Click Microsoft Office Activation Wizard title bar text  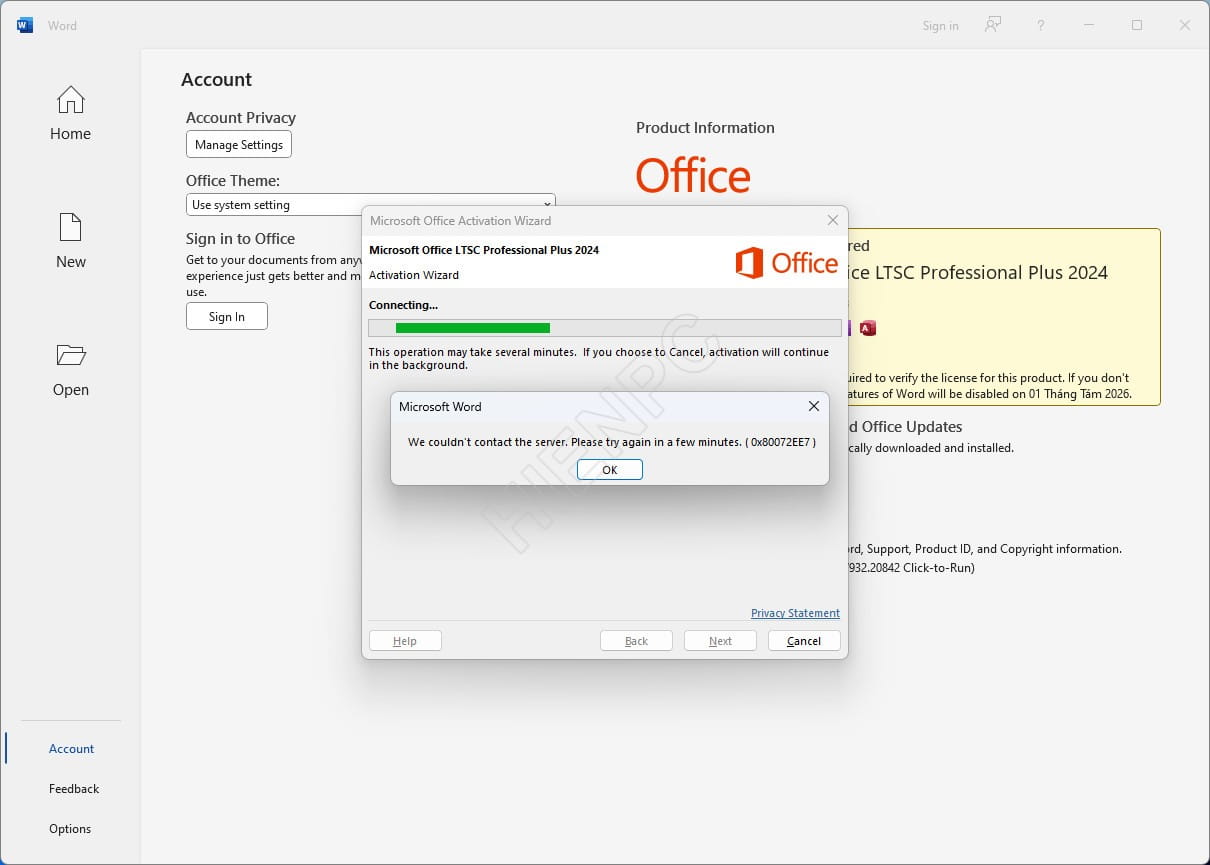[x=460, y=221]
